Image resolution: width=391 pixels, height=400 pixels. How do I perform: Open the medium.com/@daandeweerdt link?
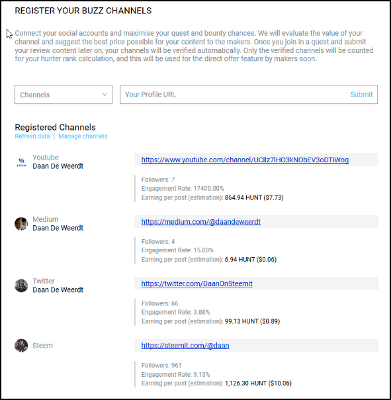[201, 222]
